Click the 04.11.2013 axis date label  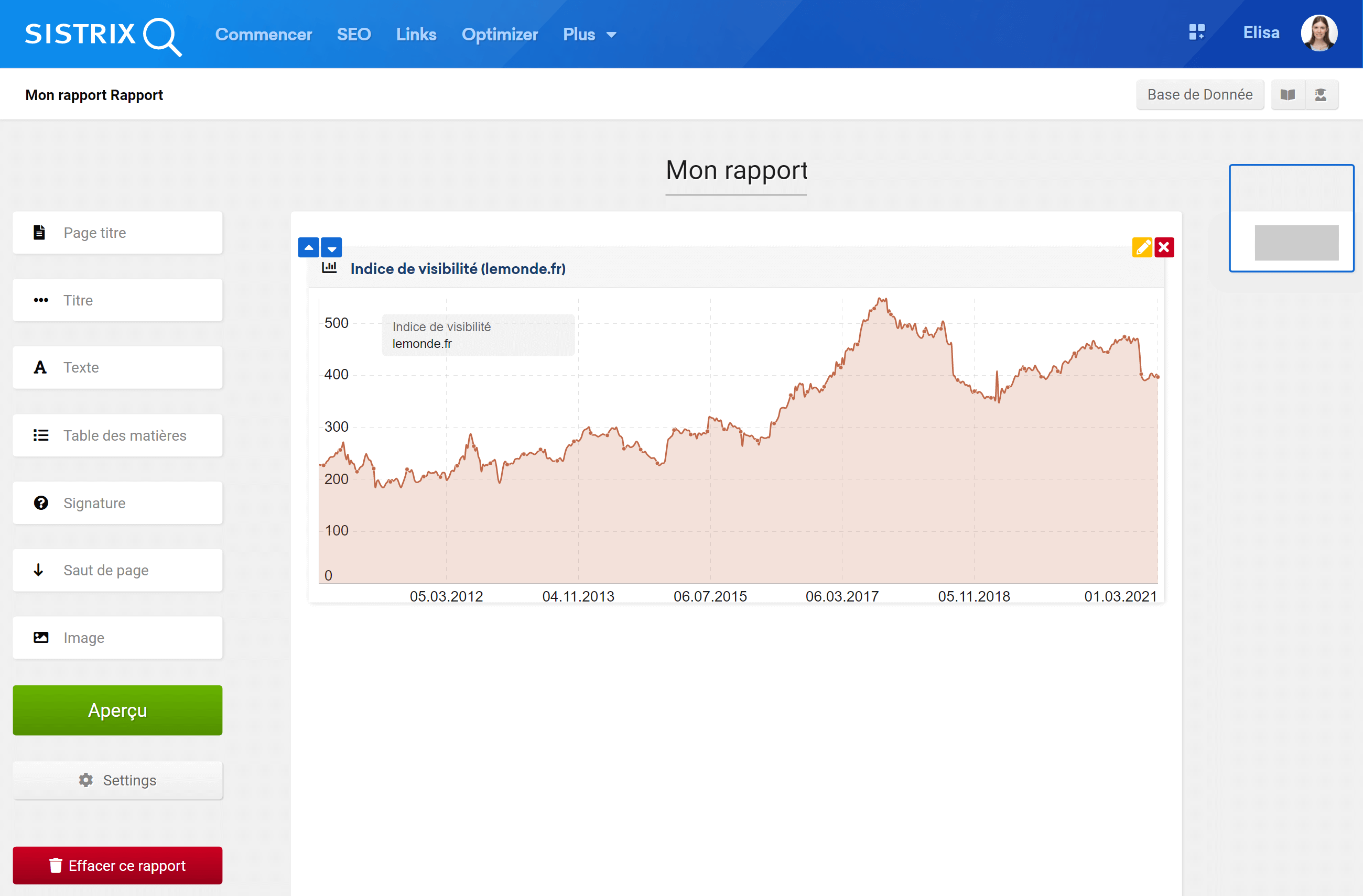pos(578,596)
